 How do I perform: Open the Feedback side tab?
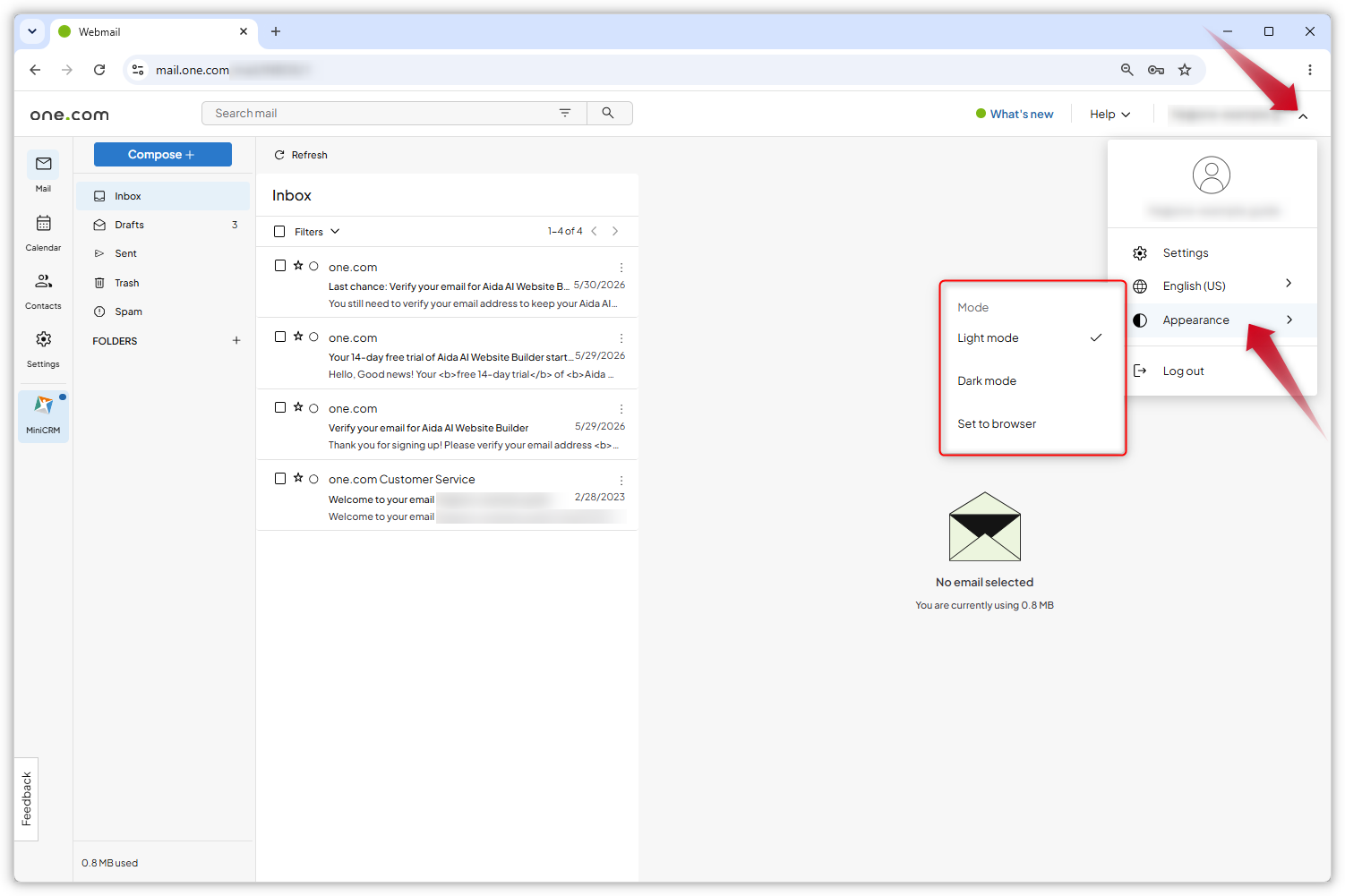click(26, 798)
